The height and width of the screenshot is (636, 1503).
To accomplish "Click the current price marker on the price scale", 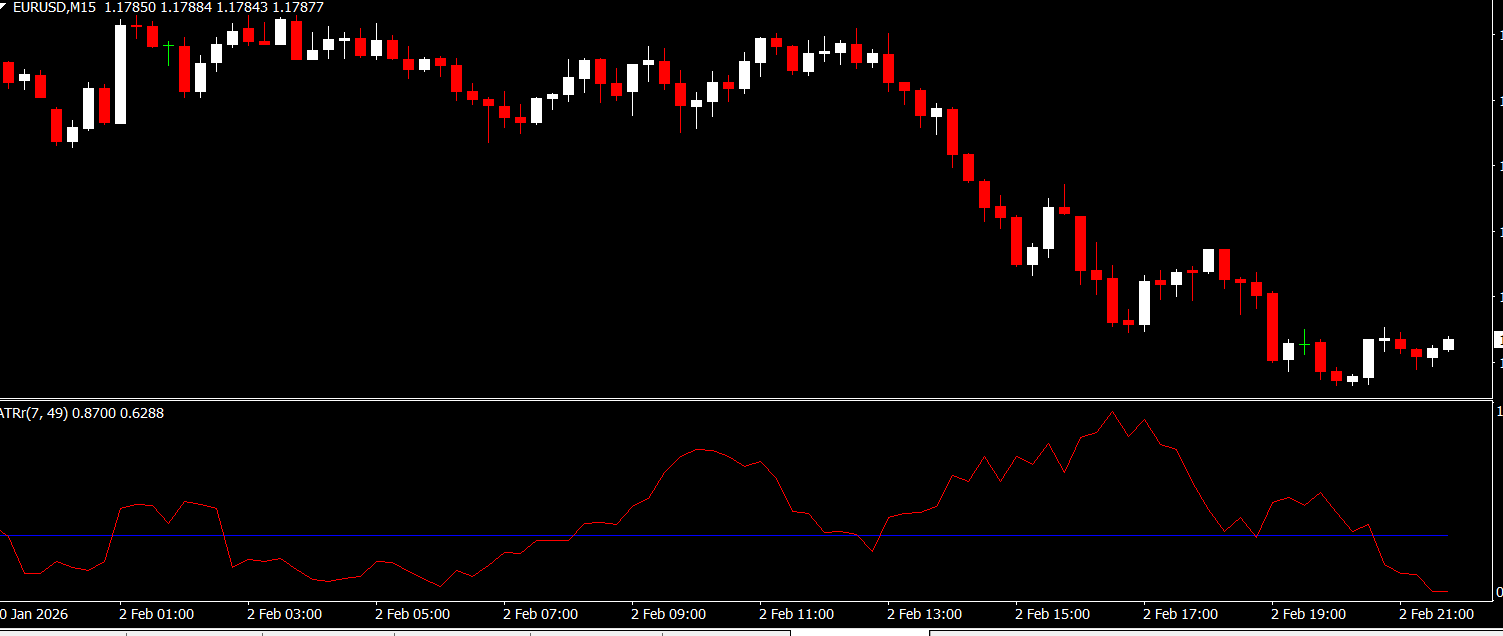I will click(x=1497, y=340).
